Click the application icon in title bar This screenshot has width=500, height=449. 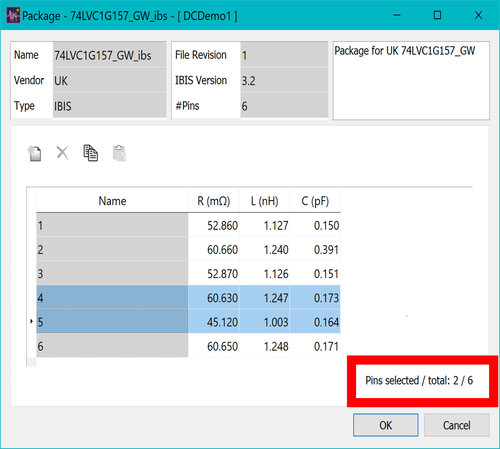pos(13,16)
